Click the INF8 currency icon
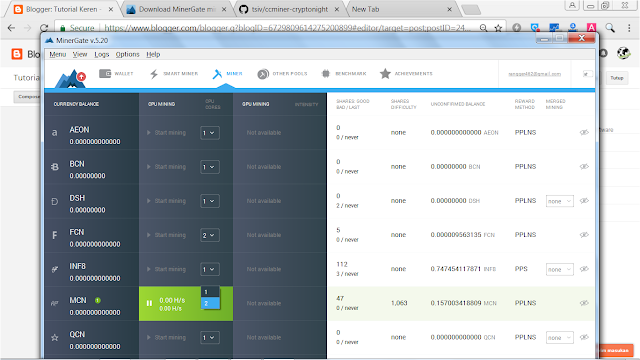The width and height of the screenshot is (640, 360). click(55, 269)
